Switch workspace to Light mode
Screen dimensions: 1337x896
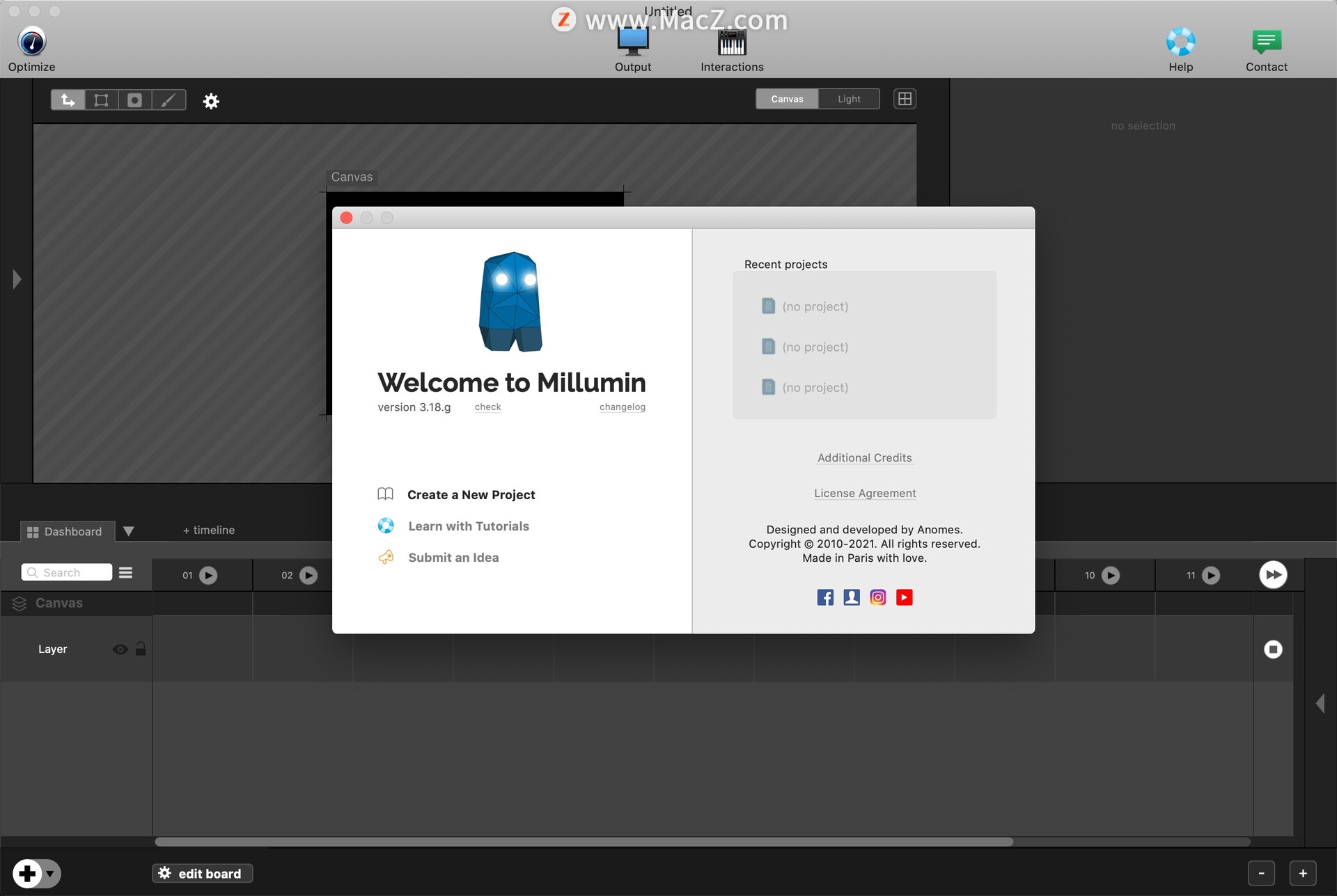point(849,99)
